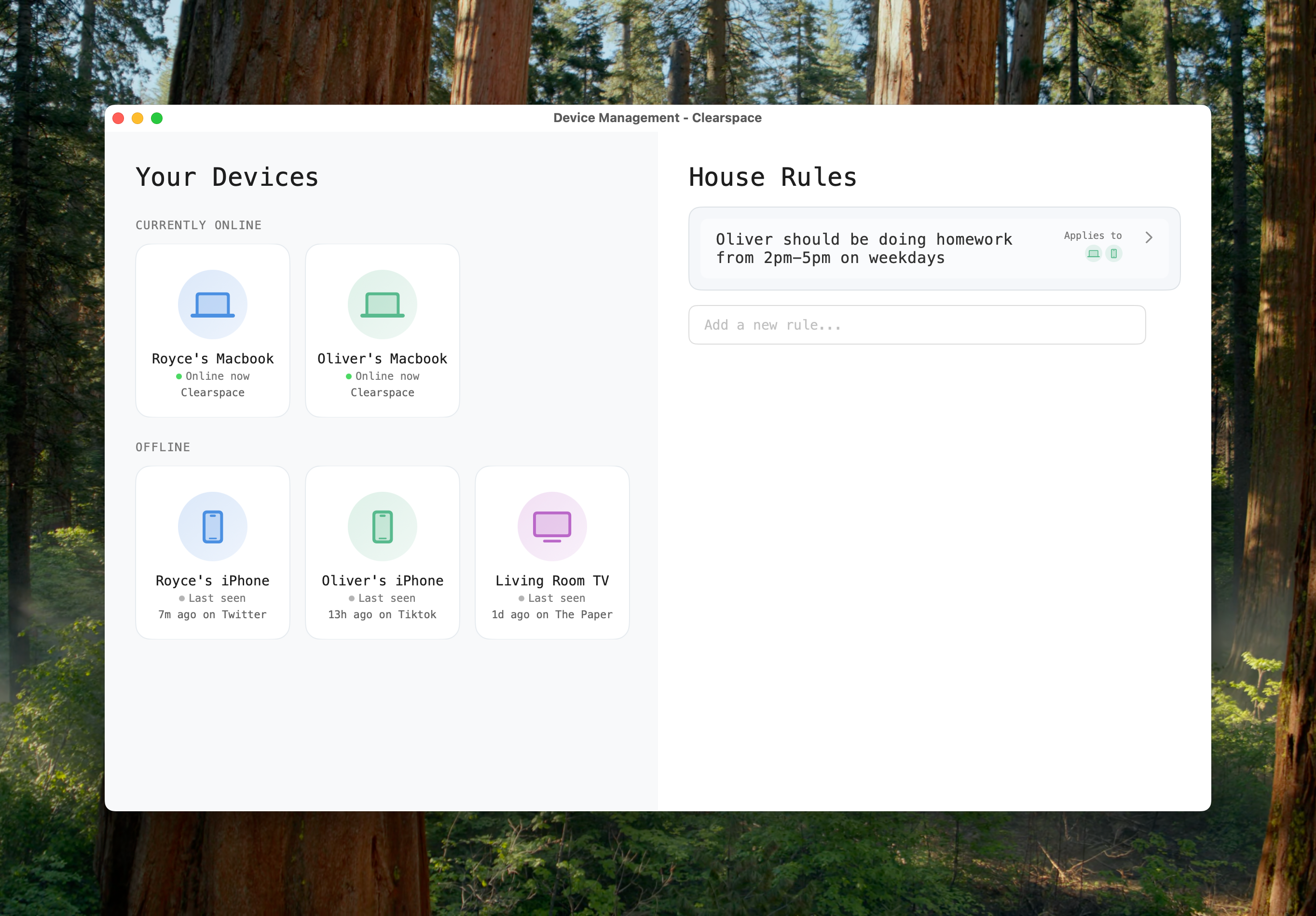Image resolution: width=1316 pixels, height=916 pixels.
Task: Maximize the window with green button
Action: [x=156, y=118]
